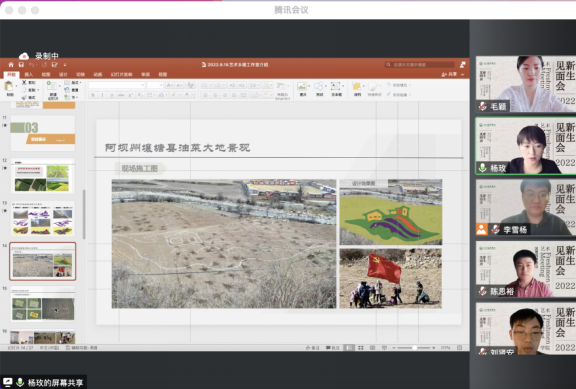576x389 pixels.
Task: Click the Undo arrow icon
Action: click(32, 65)
